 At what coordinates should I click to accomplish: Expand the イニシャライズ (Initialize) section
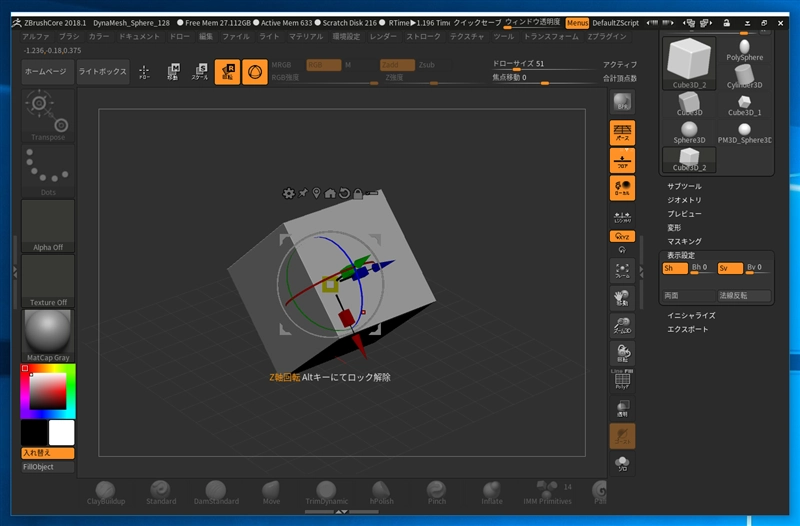point(691,315)
